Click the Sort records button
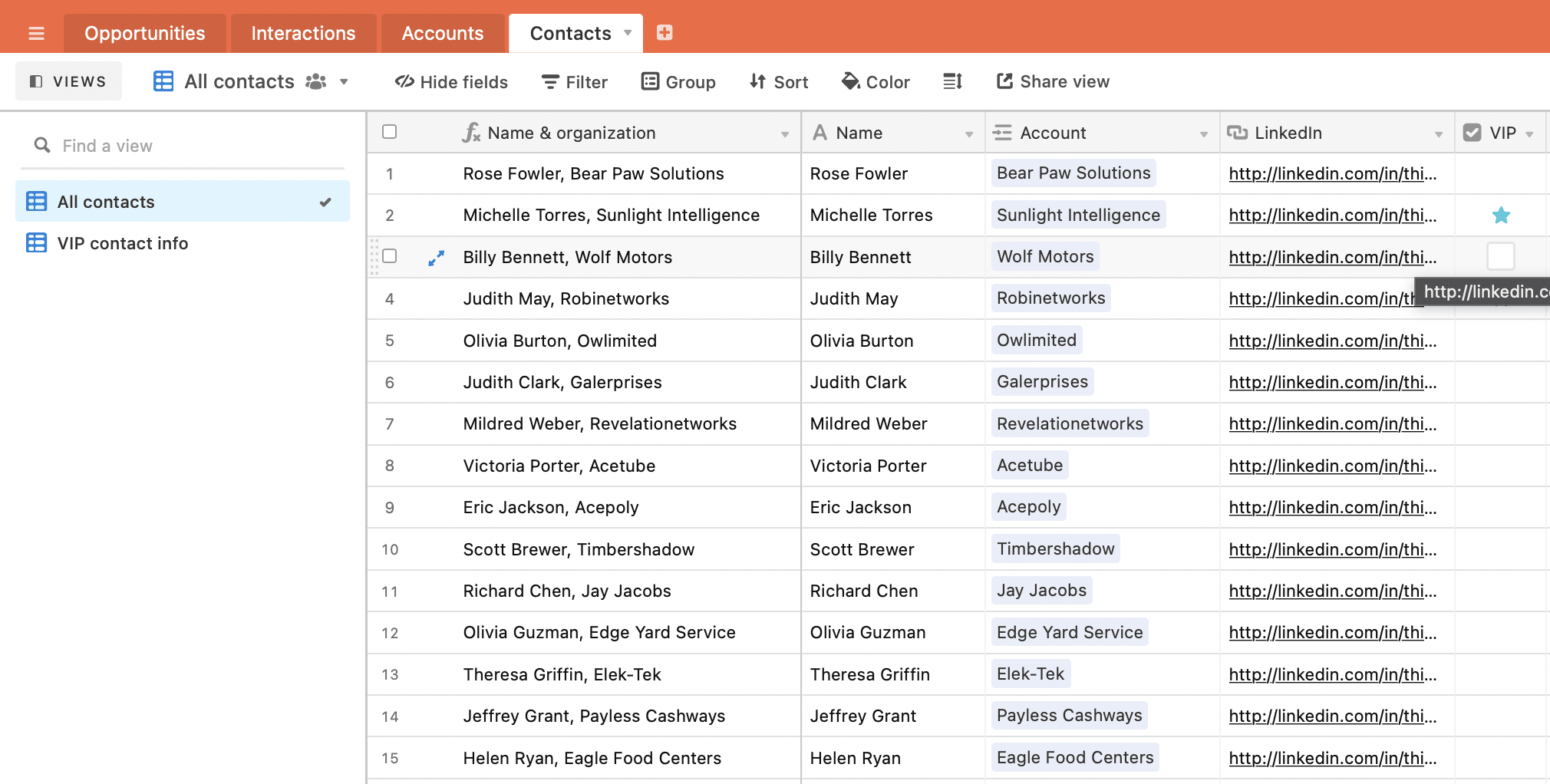Image resolution: width=1550 pixels, height=784 pixels. click(779, 81)
